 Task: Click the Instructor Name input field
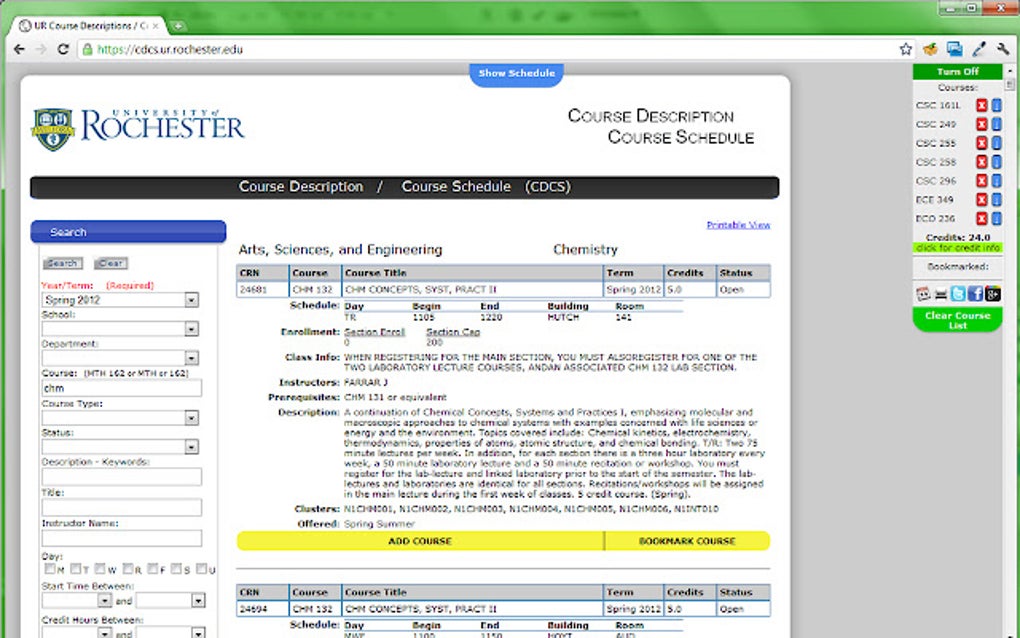pyautogui.click(x=122, y=538)
